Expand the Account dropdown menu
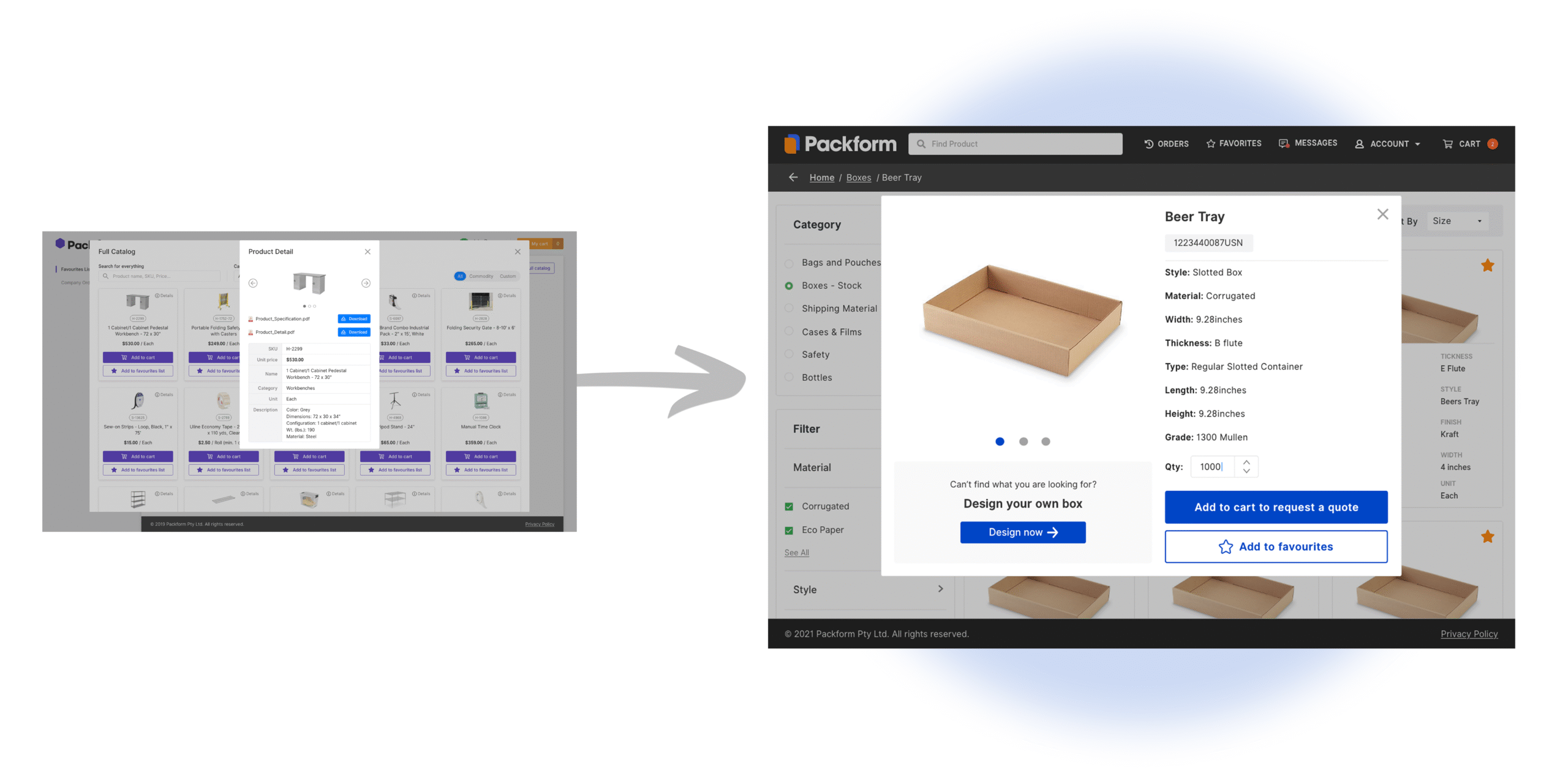This screenshot has width=1568, height=775. [x=1388, y=144]
